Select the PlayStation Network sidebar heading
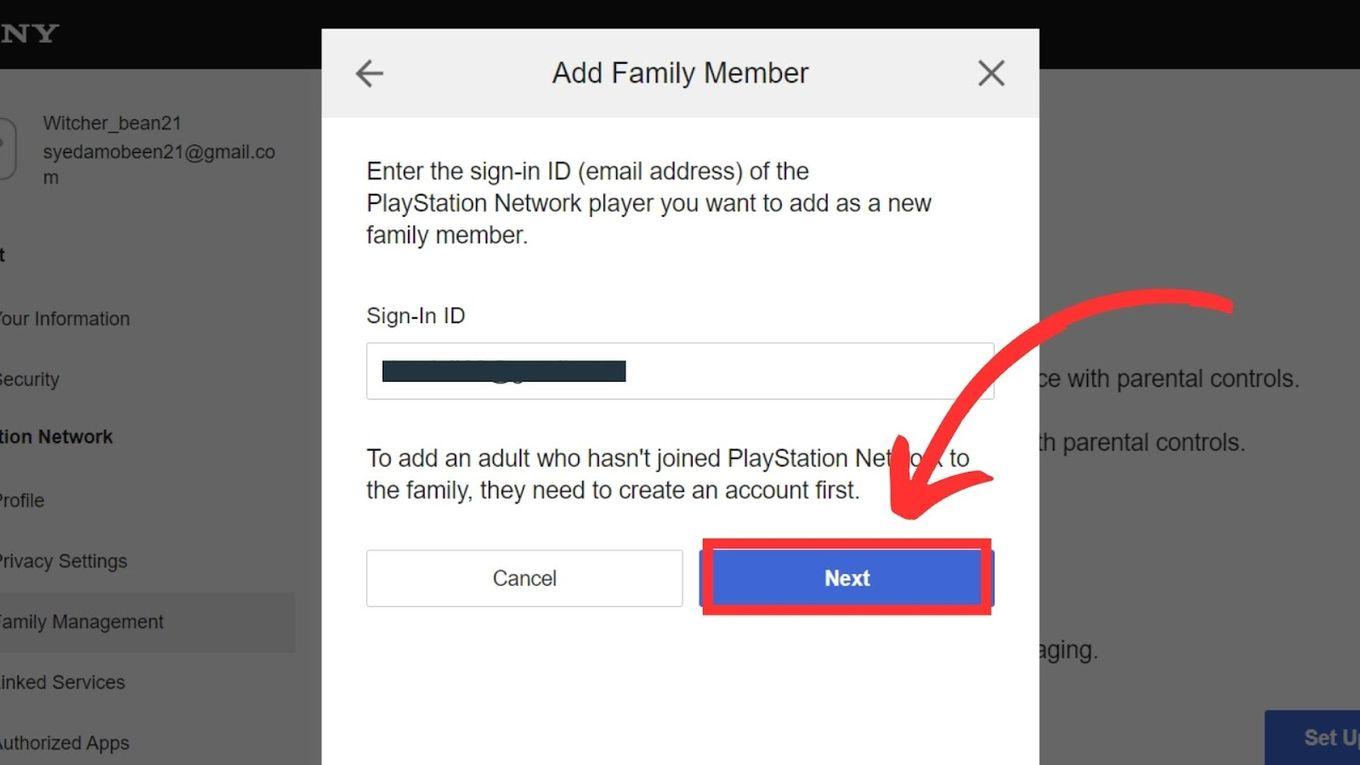This screenshot has width=1360, height=765. pos(55,436)
